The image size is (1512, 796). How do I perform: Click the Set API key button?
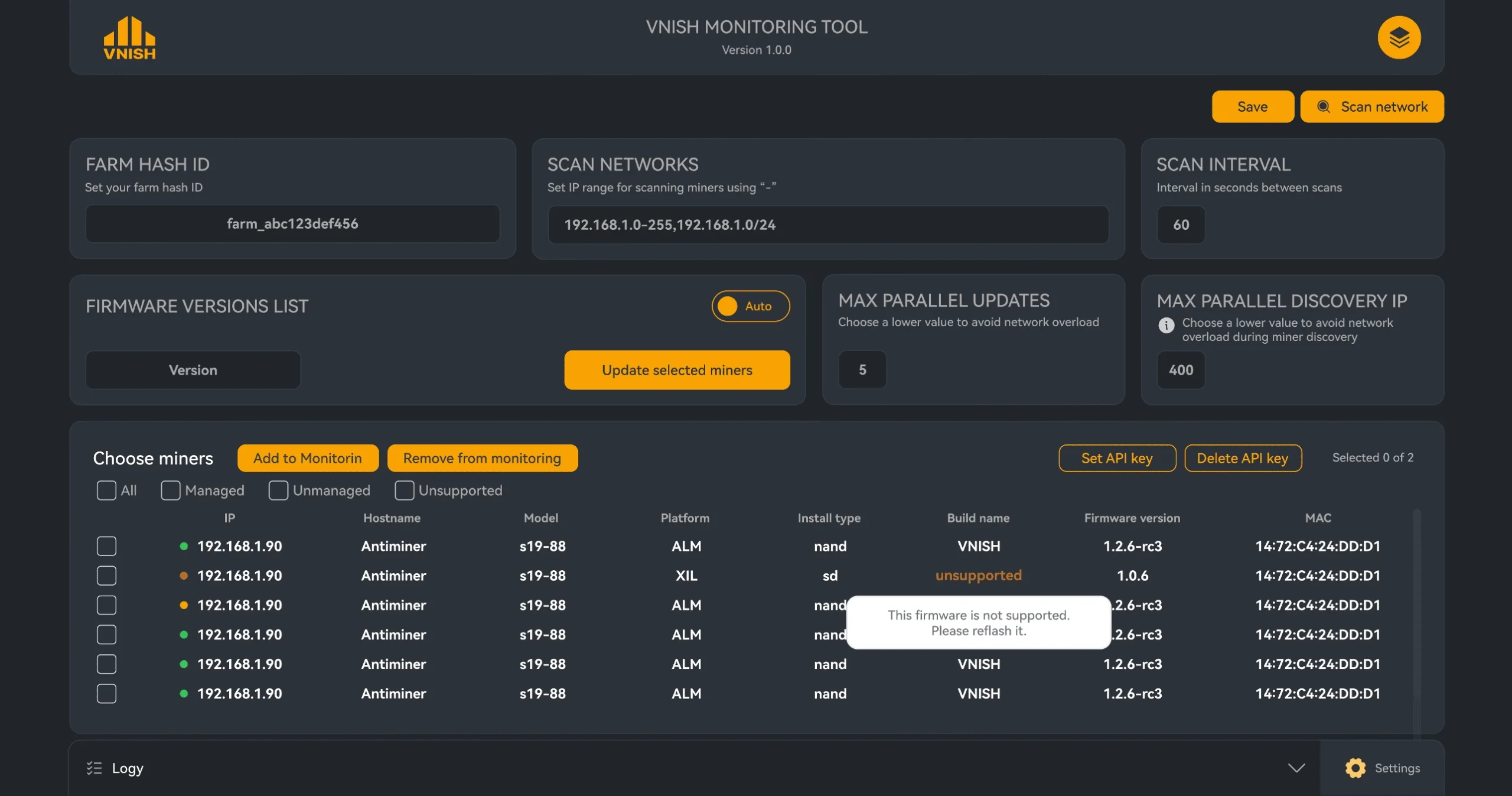click(x=1117, y=458)
